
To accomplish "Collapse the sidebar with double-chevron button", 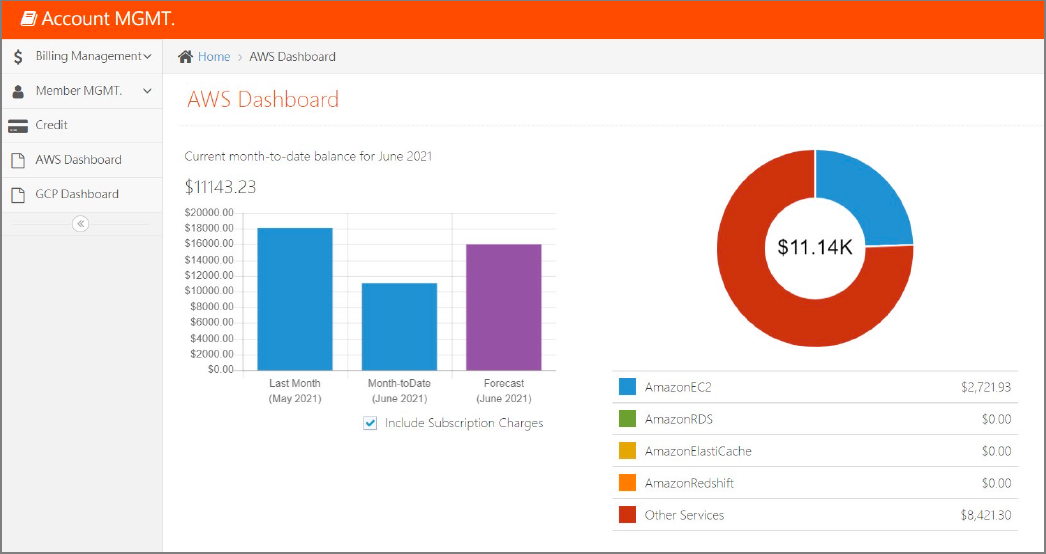I will (x=81, y=224).
